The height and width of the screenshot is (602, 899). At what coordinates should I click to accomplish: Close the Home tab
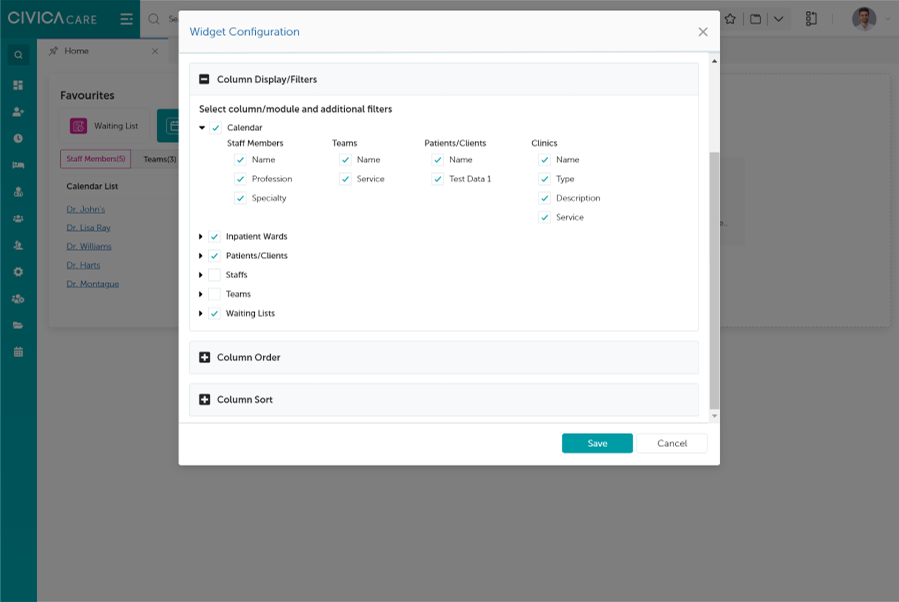tap(155, 51)
